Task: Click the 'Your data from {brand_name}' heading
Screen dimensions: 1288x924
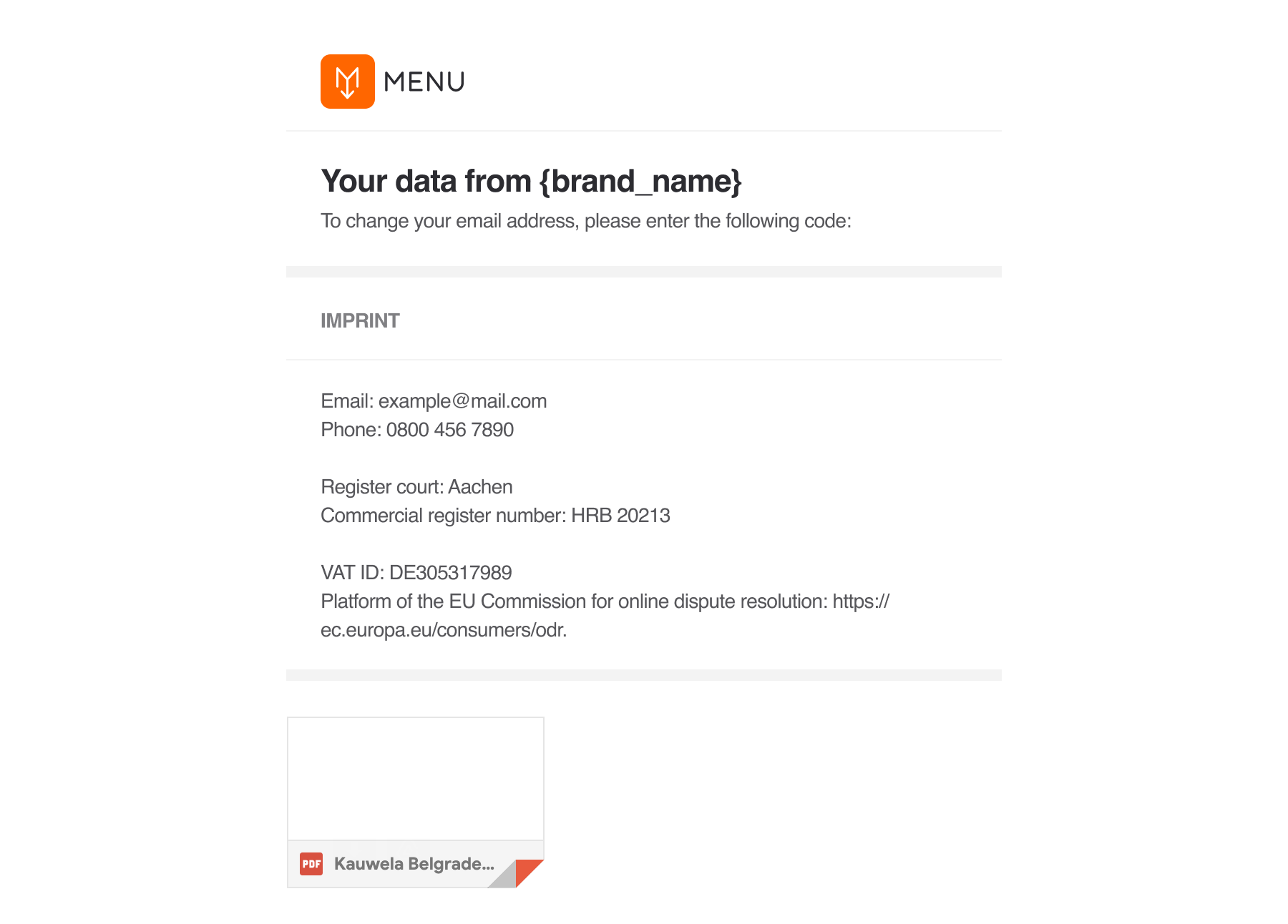Action: pos(531,181)
